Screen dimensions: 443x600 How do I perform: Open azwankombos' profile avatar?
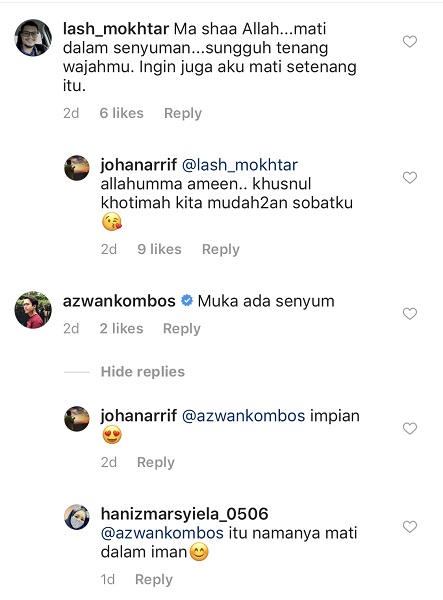(x=33, y=310)
